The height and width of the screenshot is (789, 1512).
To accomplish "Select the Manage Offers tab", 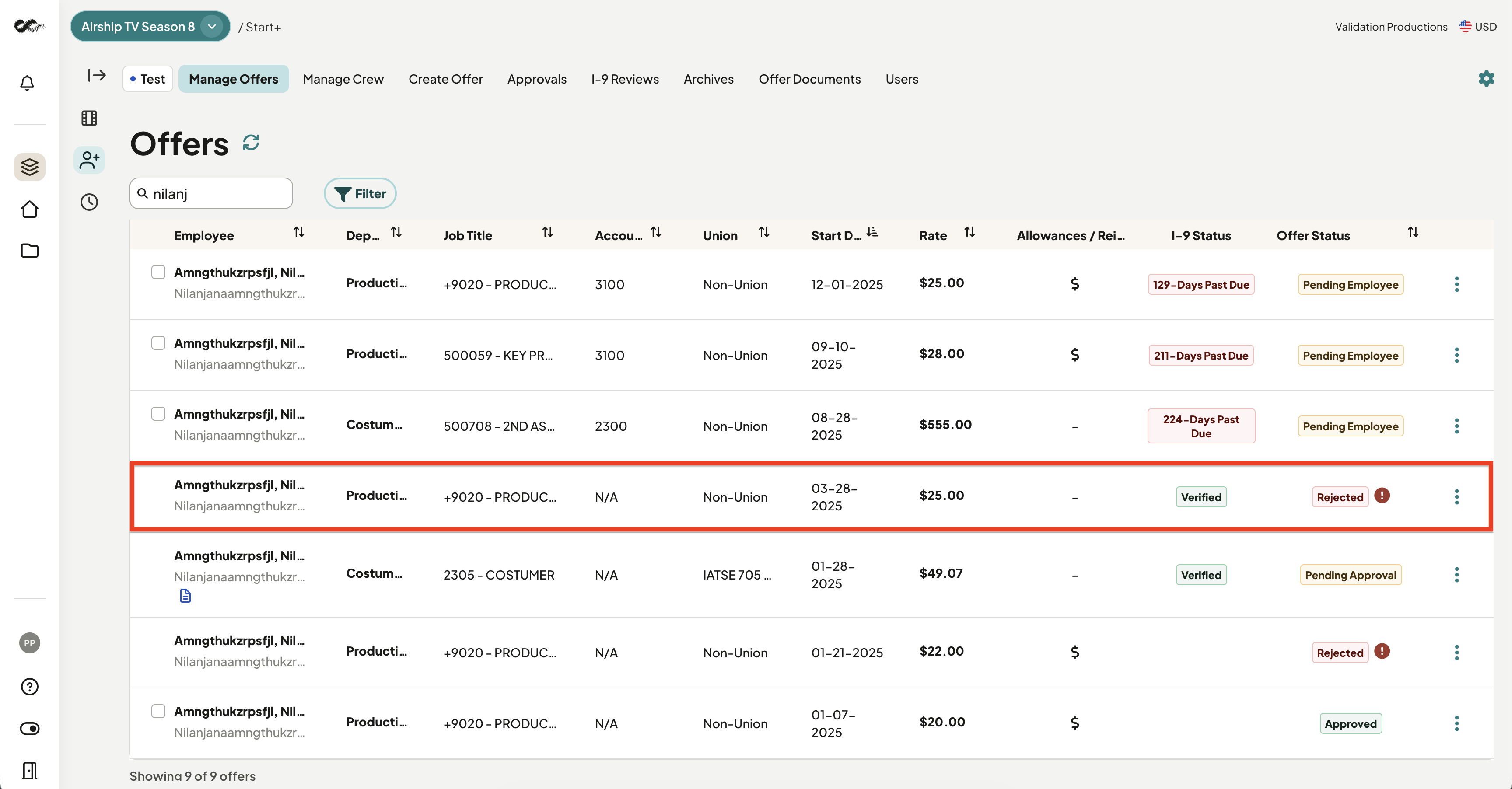I will click(x=234, y=79).
